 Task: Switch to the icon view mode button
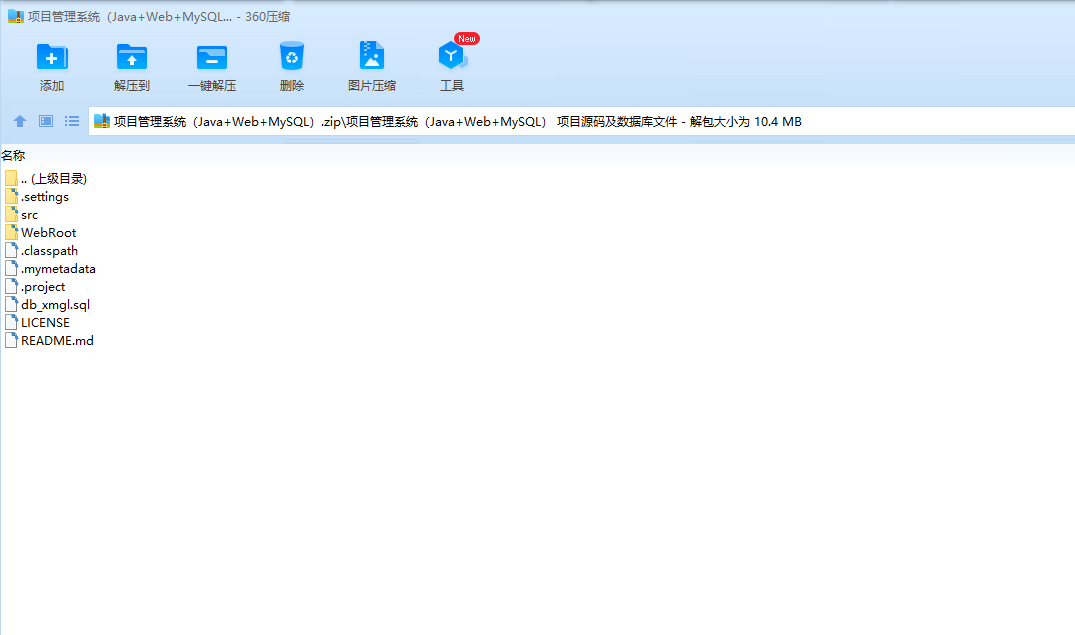pyautogui.click(x=46, y=121)
